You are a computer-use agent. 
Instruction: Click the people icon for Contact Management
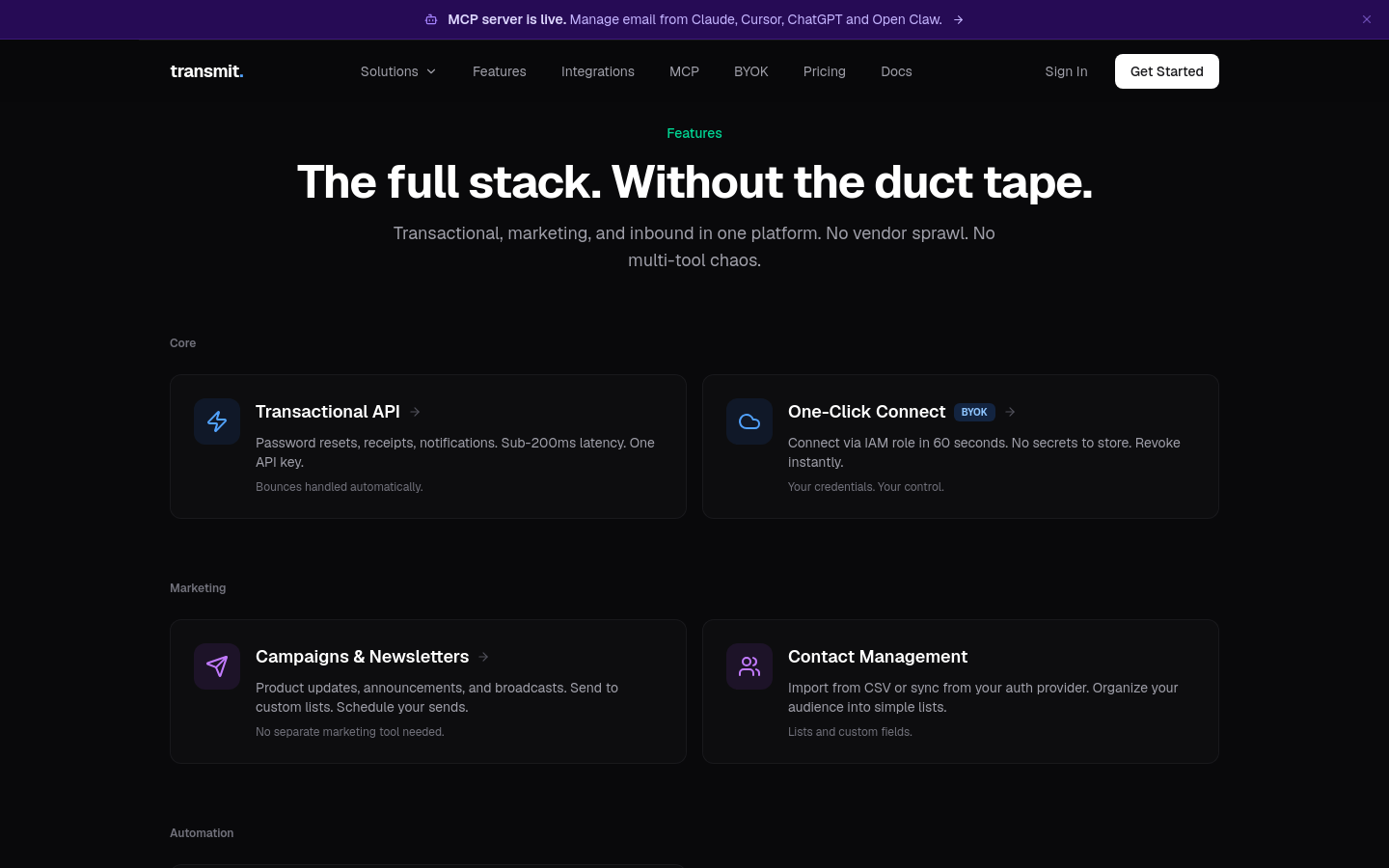tap(749, 666)
